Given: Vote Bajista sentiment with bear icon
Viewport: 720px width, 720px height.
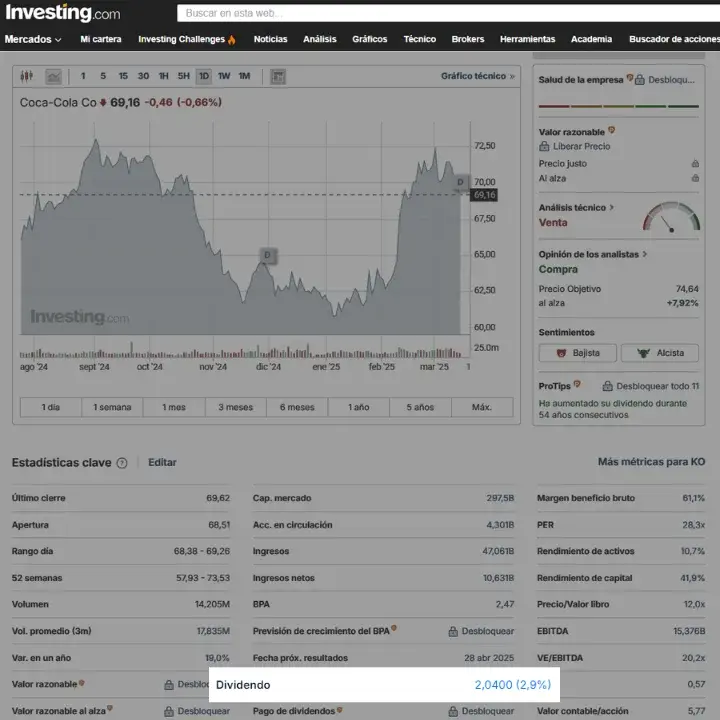Looking at the screenshot, I should 577,353.
